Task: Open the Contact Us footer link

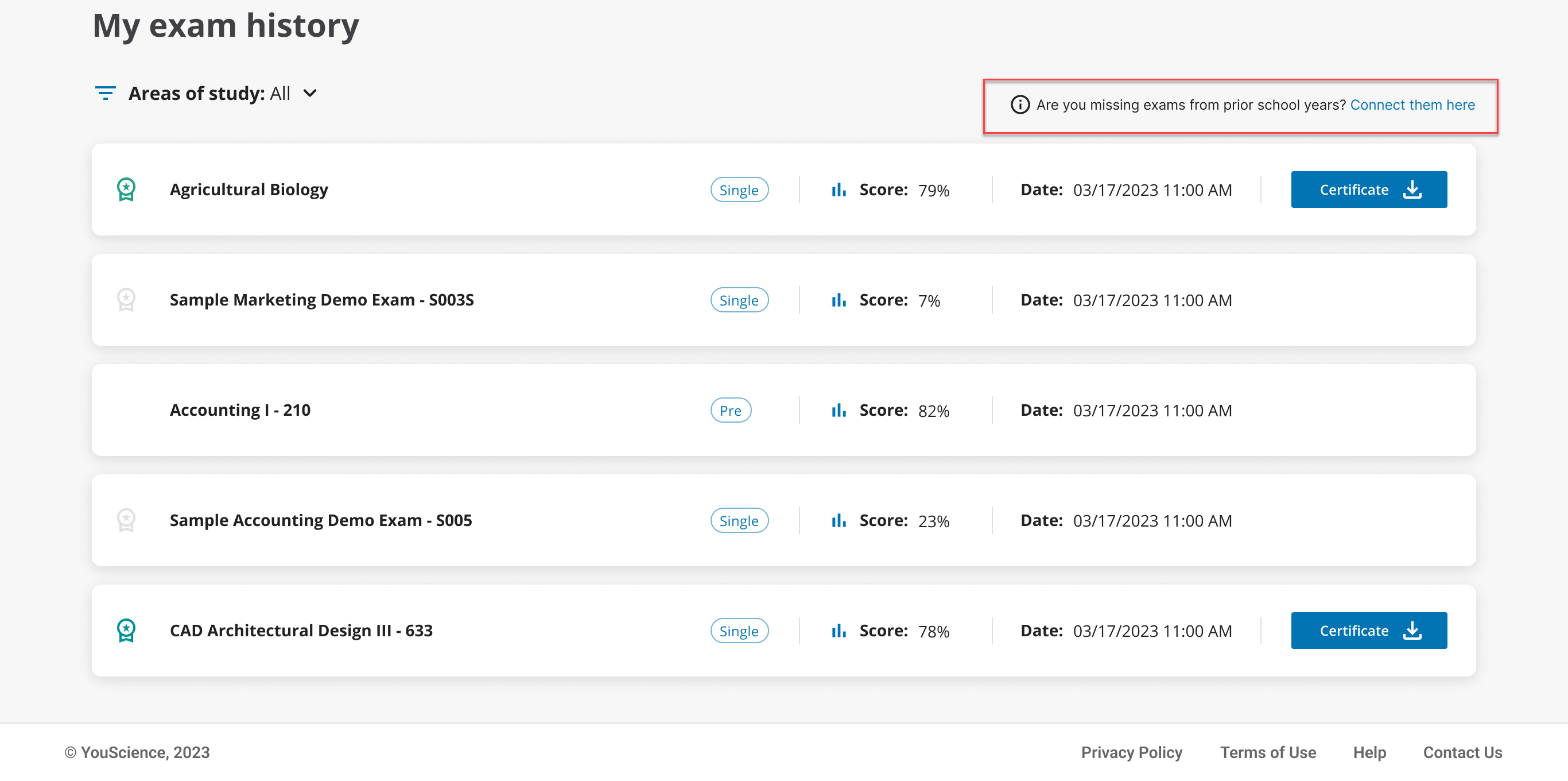Action: (x=1462, y=752)
